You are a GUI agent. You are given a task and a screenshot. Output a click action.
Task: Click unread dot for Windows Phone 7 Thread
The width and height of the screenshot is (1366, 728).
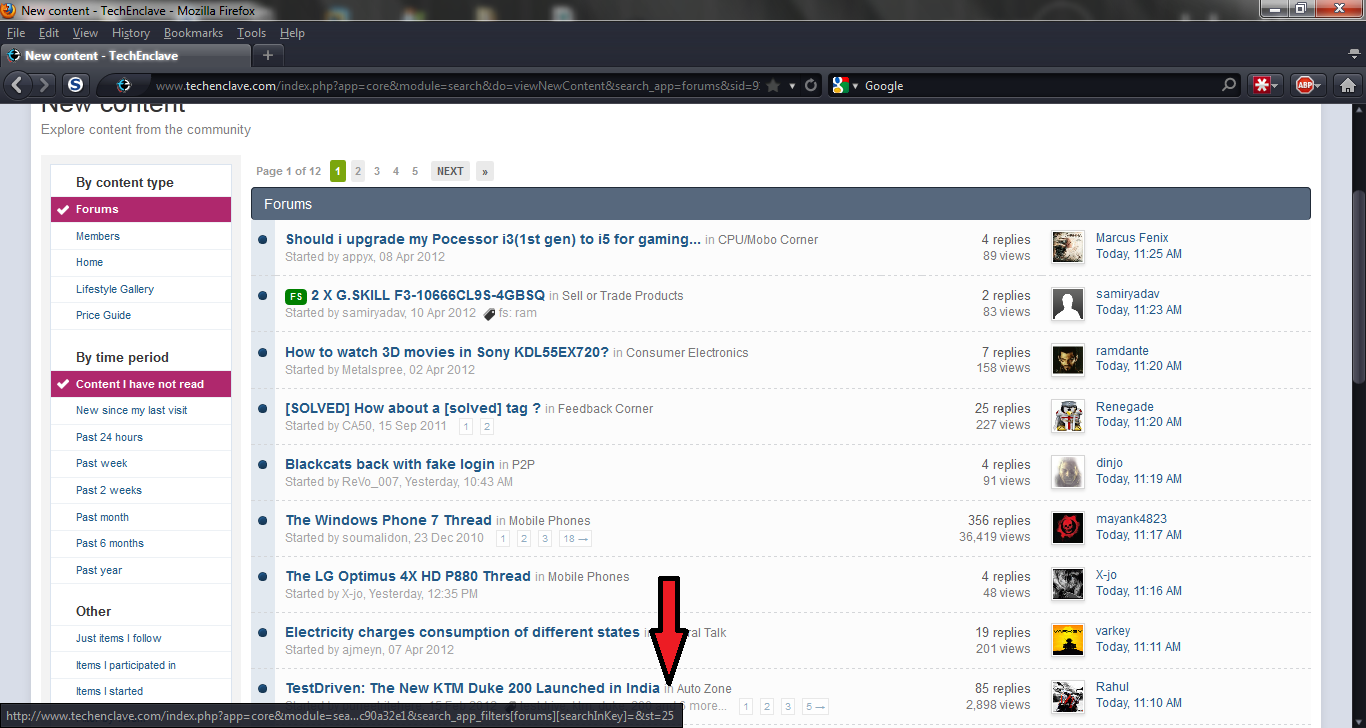click(262, 521)
